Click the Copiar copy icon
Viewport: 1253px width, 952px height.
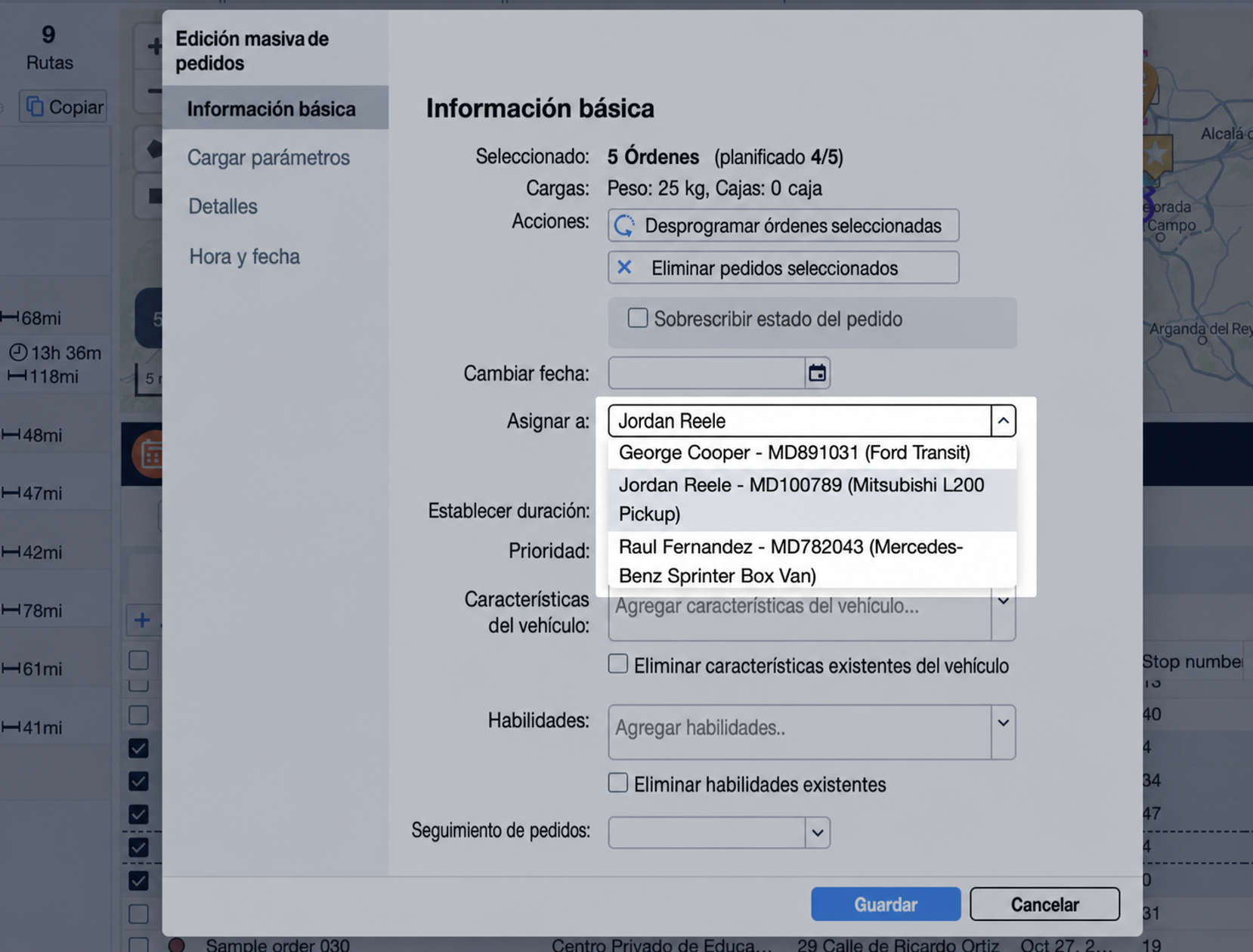point(35,107)
